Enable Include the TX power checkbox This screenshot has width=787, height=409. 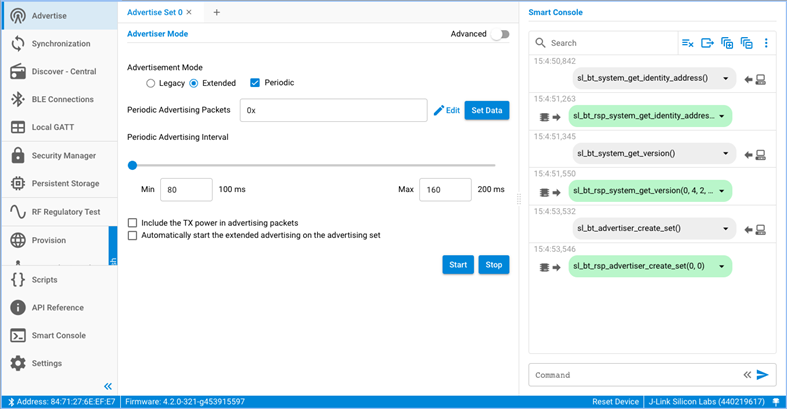coord(132,223)
